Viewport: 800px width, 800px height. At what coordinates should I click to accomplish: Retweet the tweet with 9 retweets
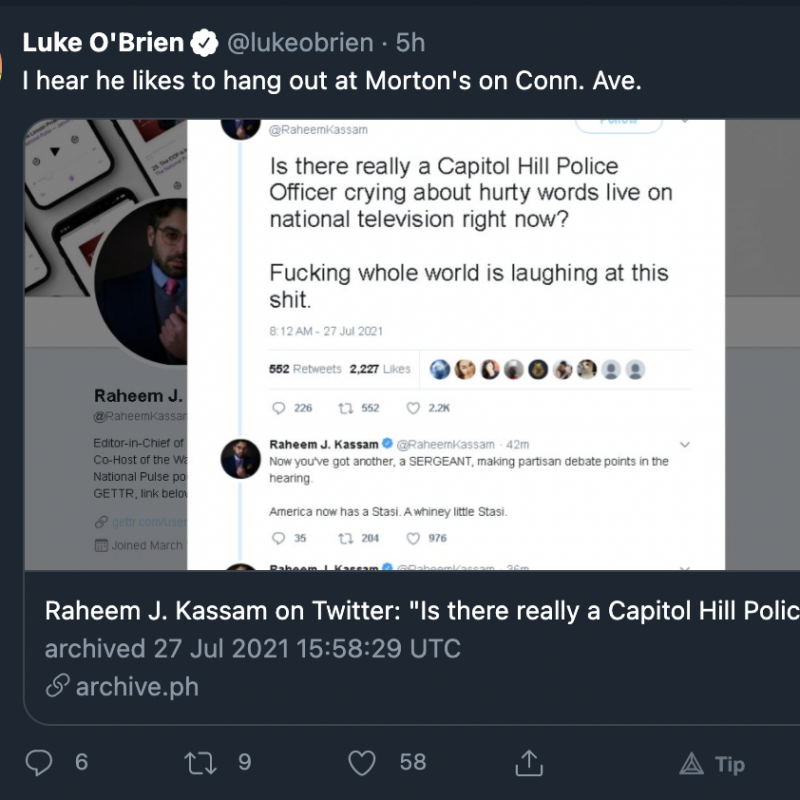coord(200,763)
